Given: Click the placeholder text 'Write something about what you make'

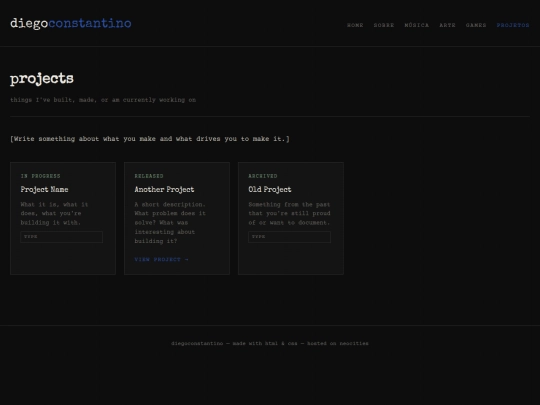Looking at the screenshot, I should click(x=150, y=139).
